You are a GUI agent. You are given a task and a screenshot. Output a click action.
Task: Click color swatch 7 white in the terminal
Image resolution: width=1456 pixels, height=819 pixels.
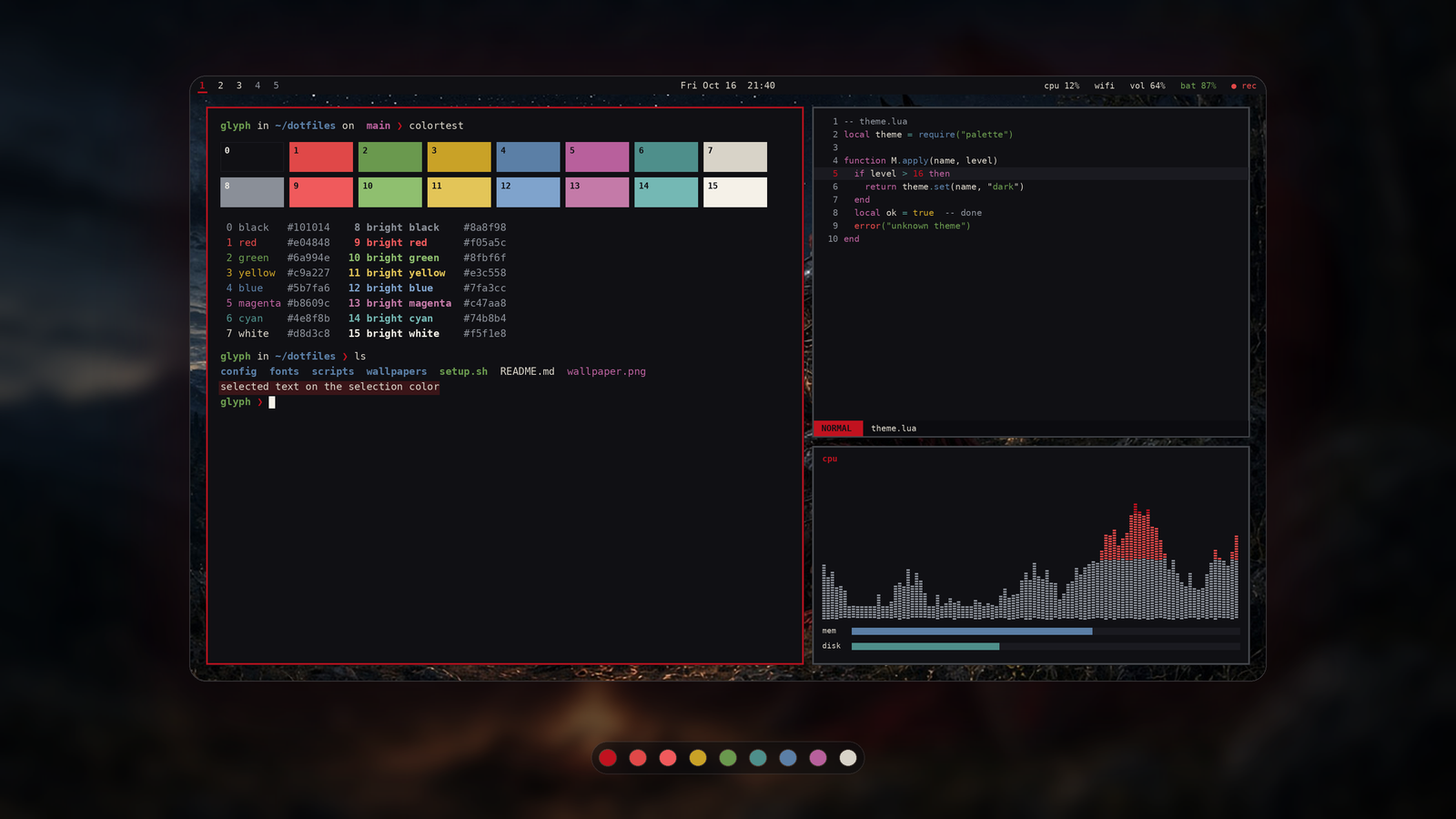[x=735, y=157]
